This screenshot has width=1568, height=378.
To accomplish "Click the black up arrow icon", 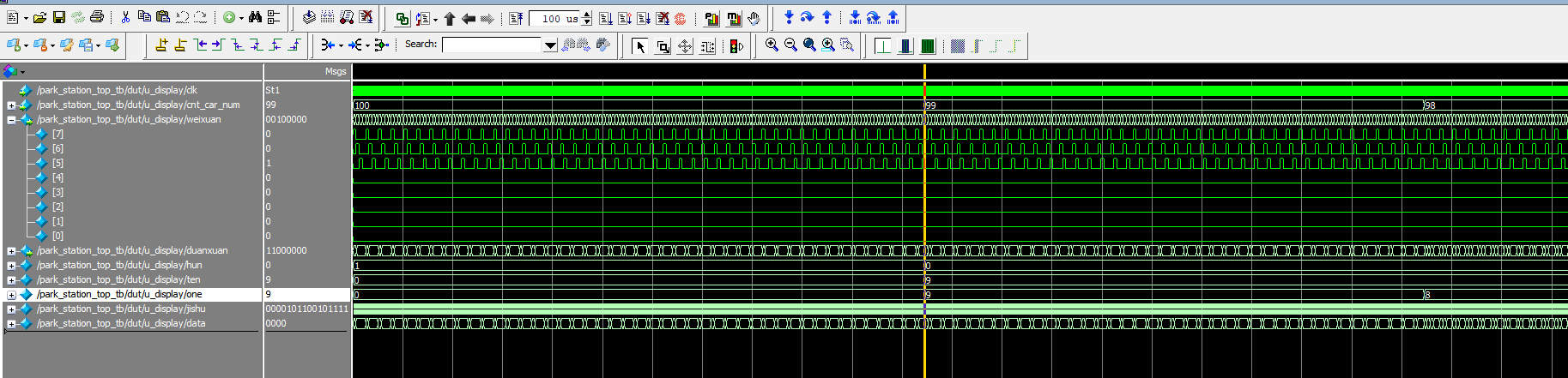I will 450,18.
